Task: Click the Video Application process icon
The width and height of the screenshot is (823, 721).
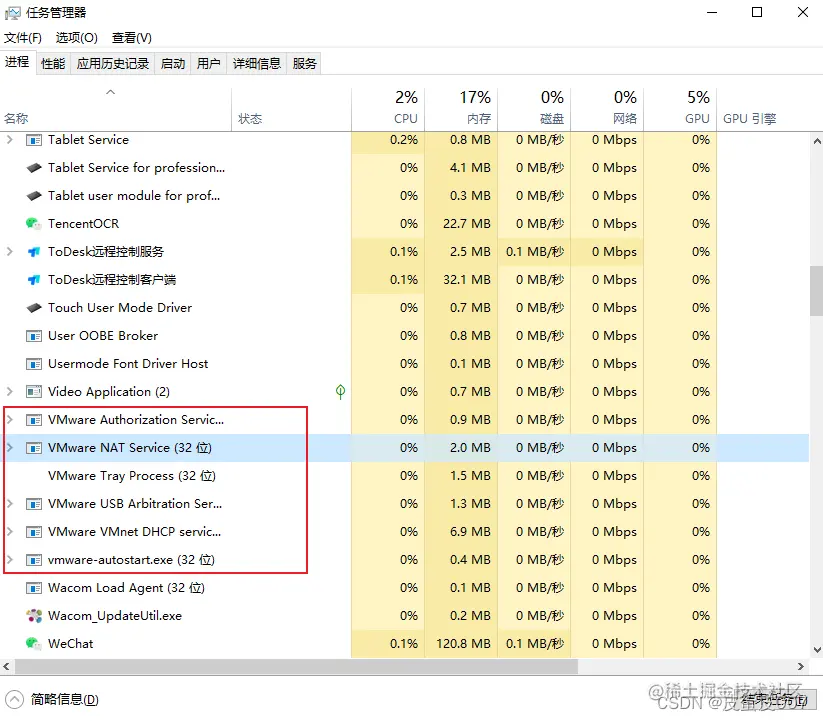Action: click(34, 392)
